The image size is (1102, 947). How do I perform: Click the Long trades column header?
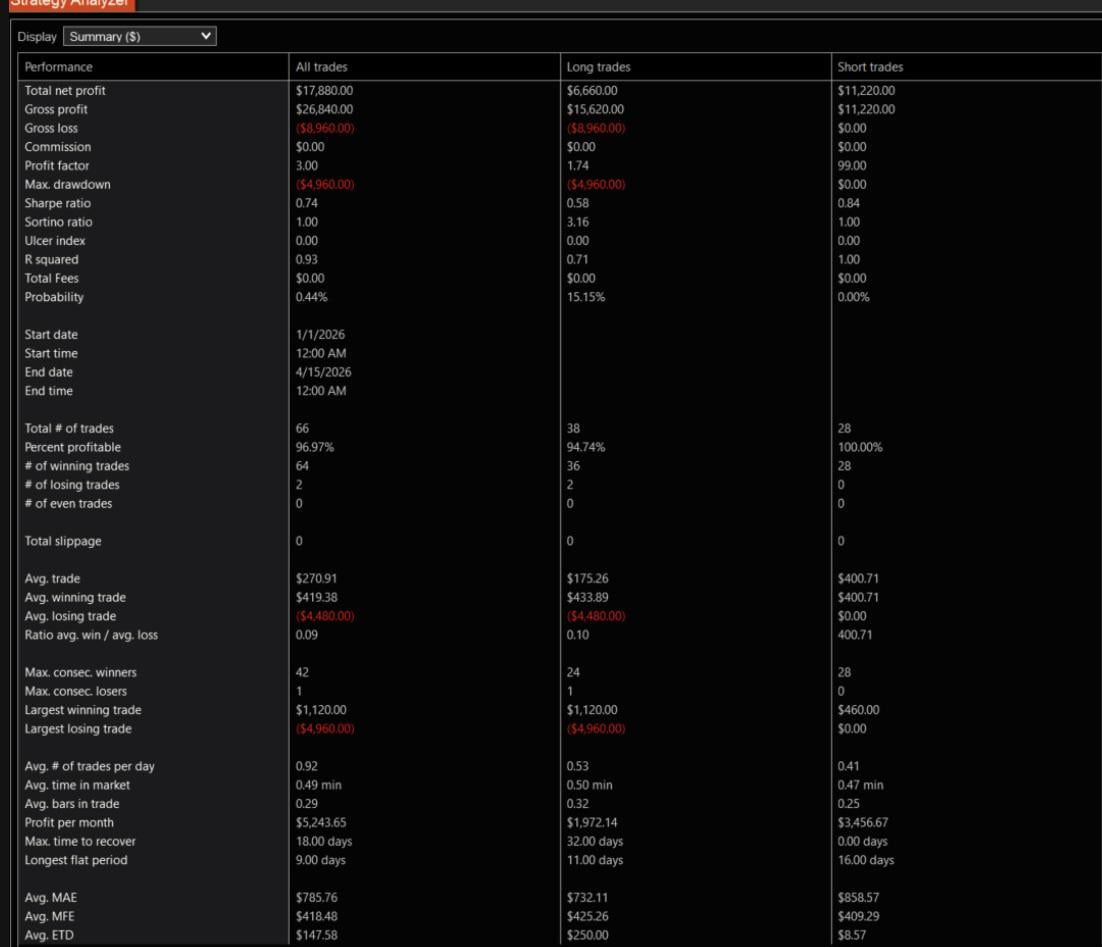click(x=598, y=67)
